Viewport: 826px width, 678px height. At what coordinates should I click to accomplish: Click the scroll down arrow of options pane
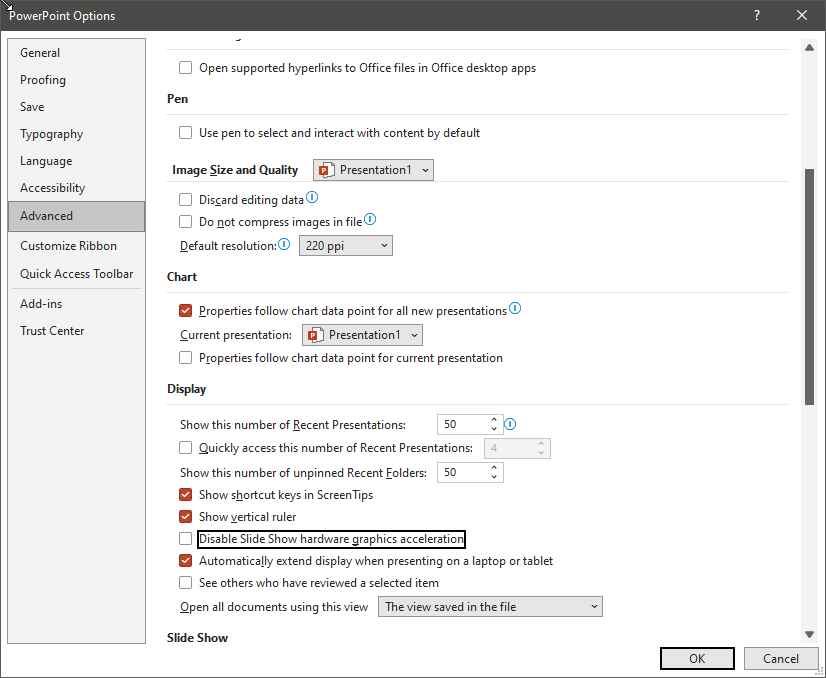pos(810,634)
